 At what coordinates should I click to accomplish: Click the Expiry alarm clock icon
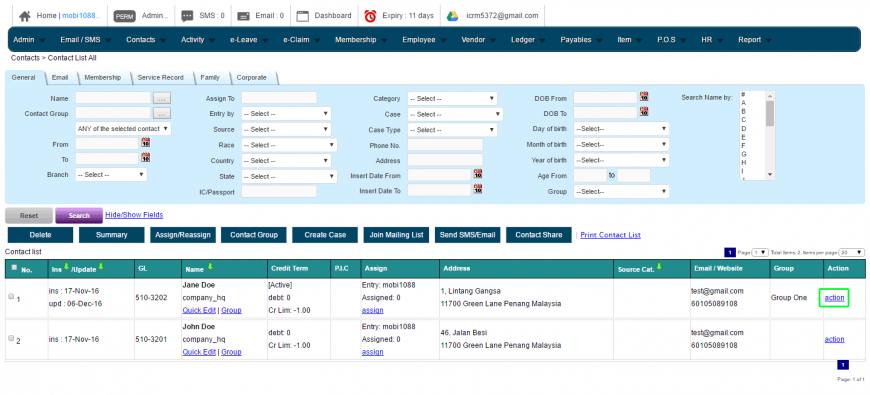tap(370, 16)
